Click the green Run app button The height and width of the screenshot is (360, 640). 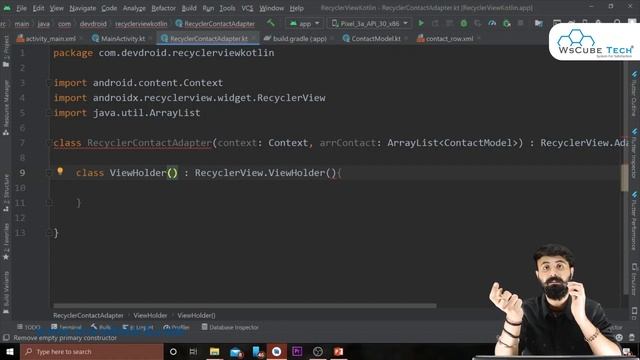tap(421, 23)
